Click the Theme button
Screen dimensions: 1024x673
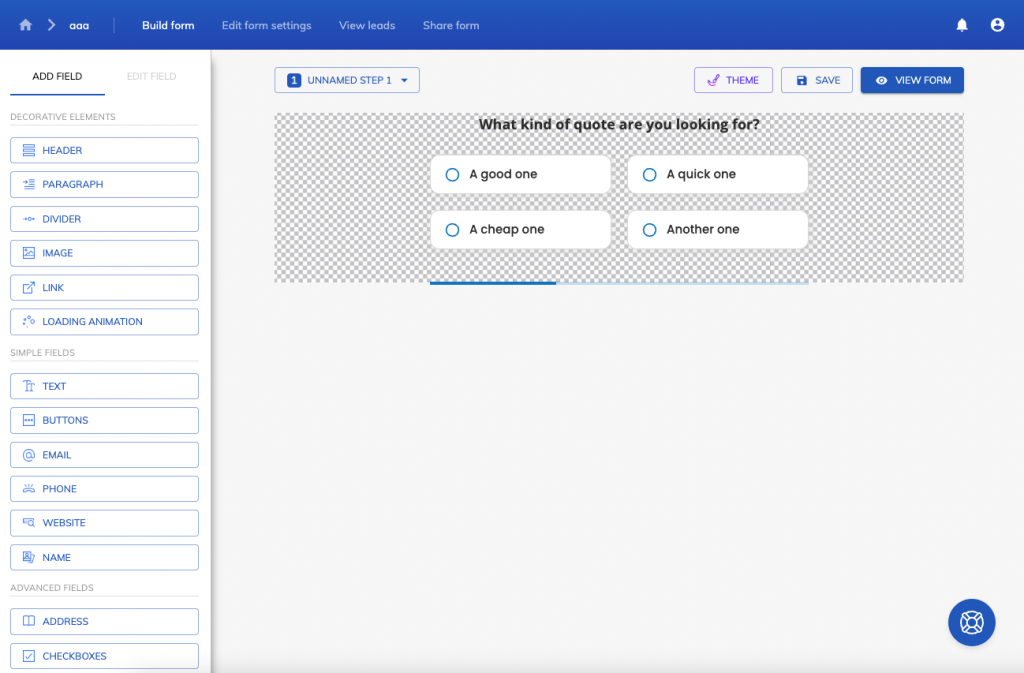[733, 80]
